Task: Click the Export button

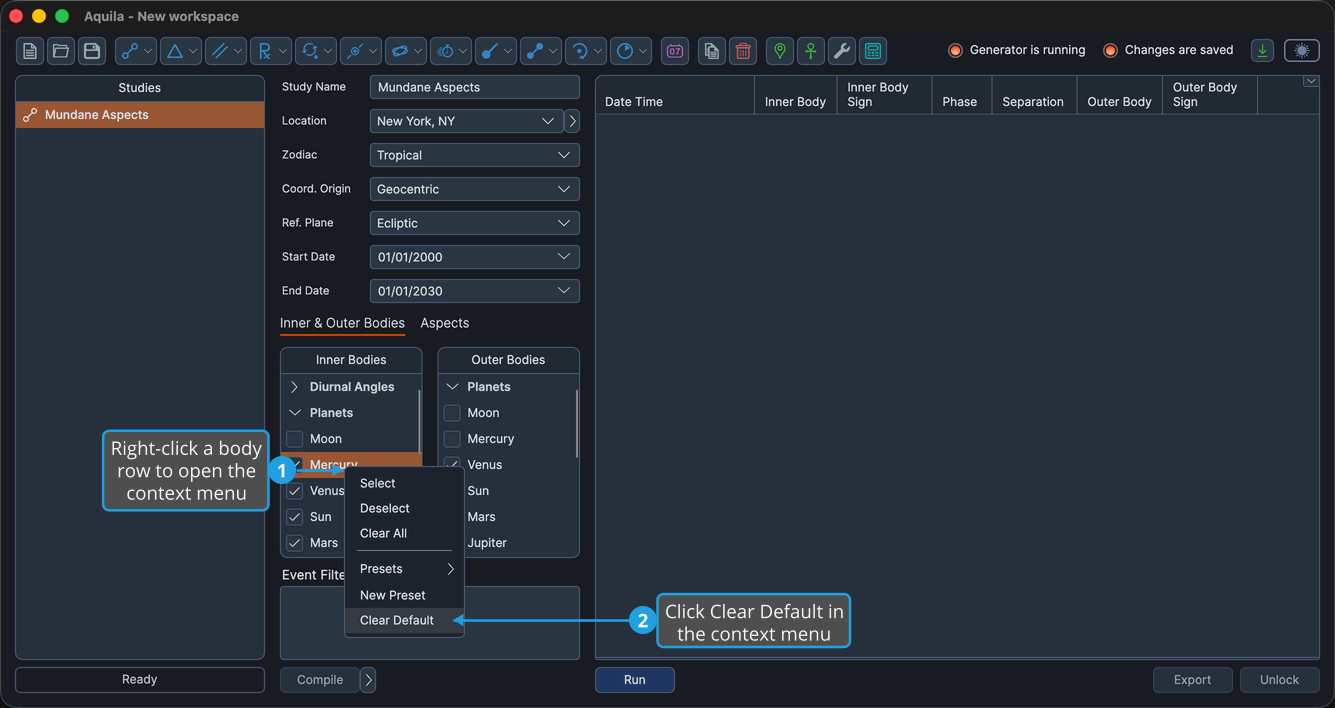Action: click(x=1192, y=680)
